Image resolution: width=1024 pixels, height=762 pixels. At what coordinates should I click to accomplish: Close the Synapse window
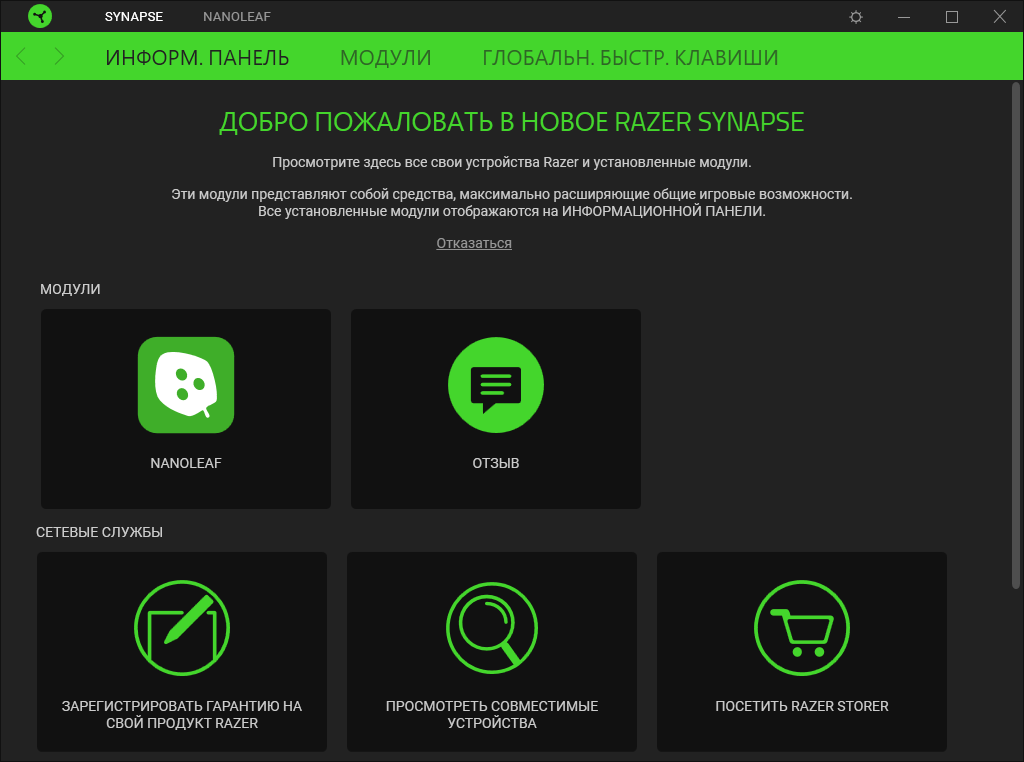coord(1000,16)
